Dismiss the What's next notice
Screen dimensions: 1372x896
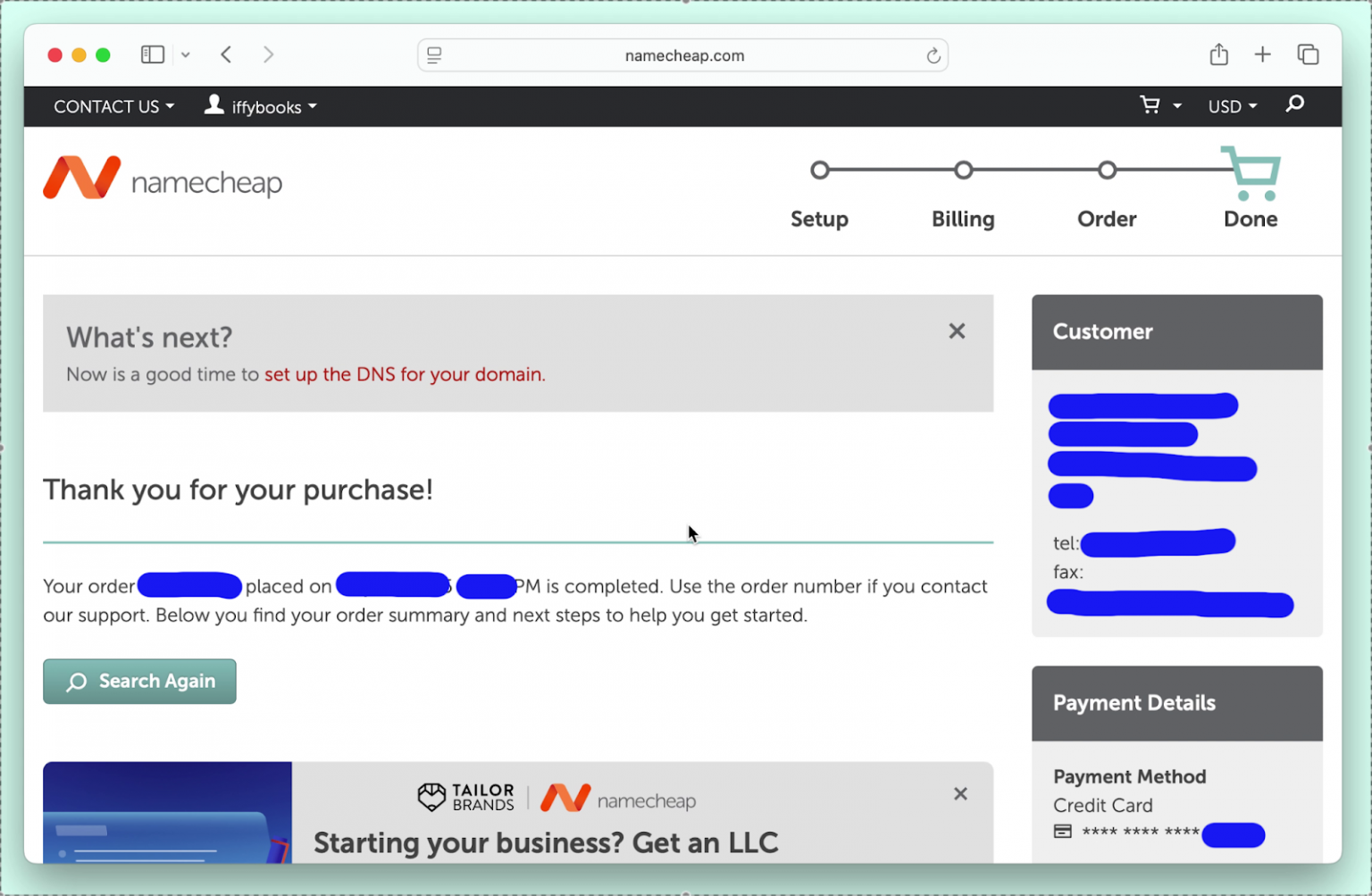click(957, 331)
